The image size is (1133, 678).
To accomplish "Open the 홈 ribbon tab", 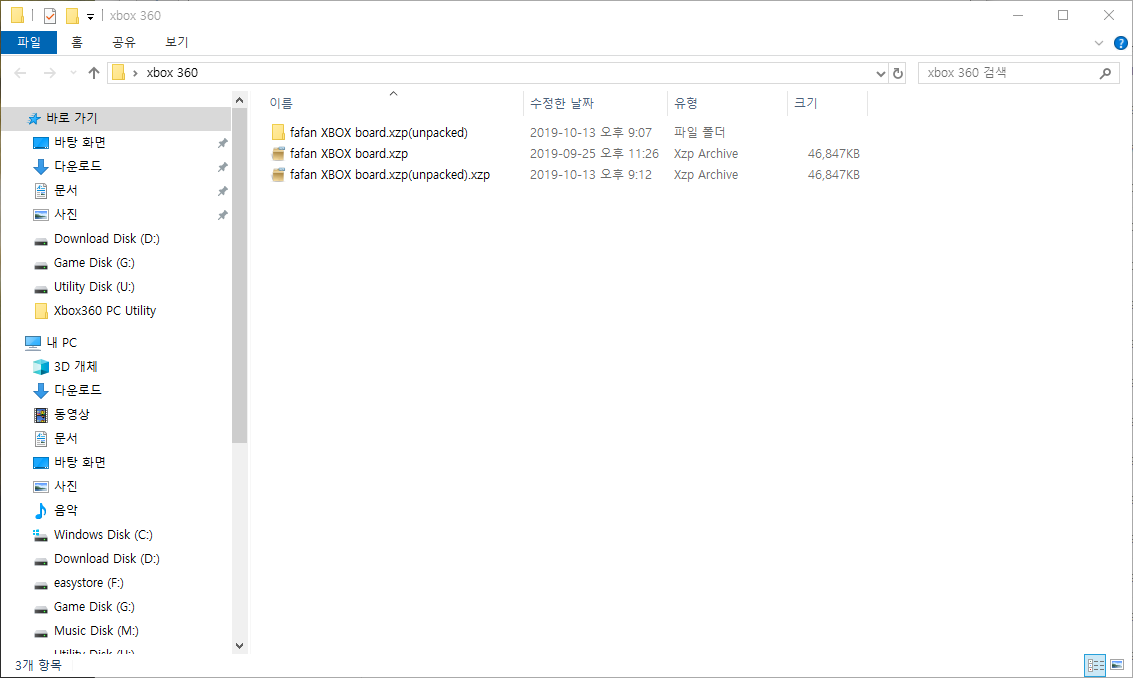I will coord(77,43).
